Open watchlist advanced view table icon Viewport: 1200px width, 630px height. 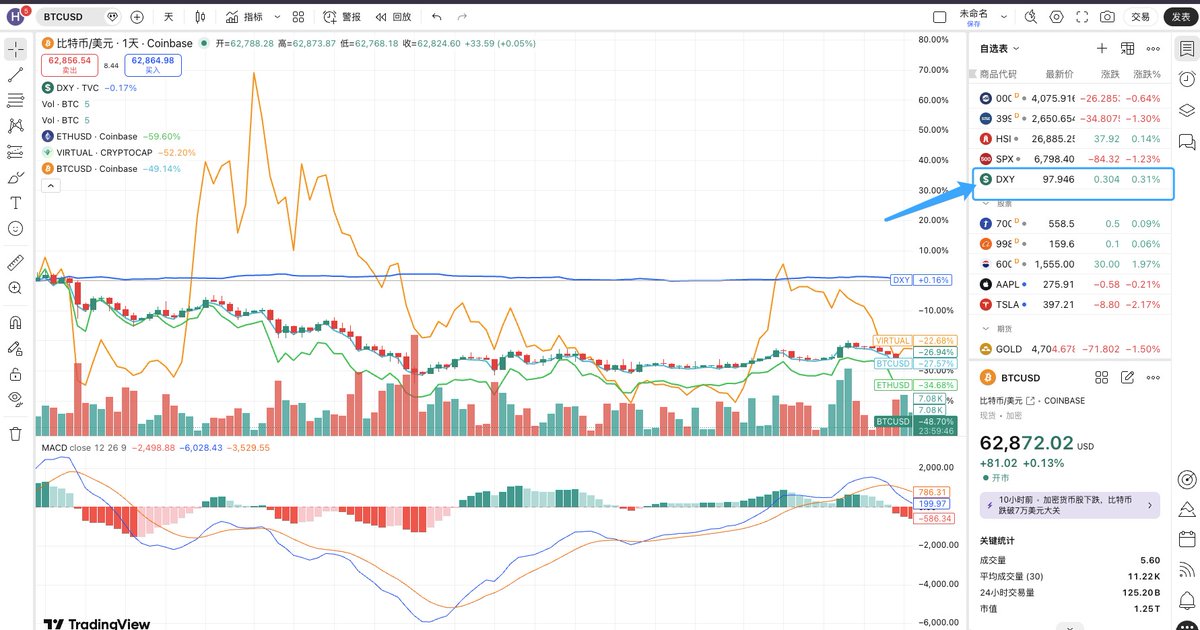tap(1128, 48)
